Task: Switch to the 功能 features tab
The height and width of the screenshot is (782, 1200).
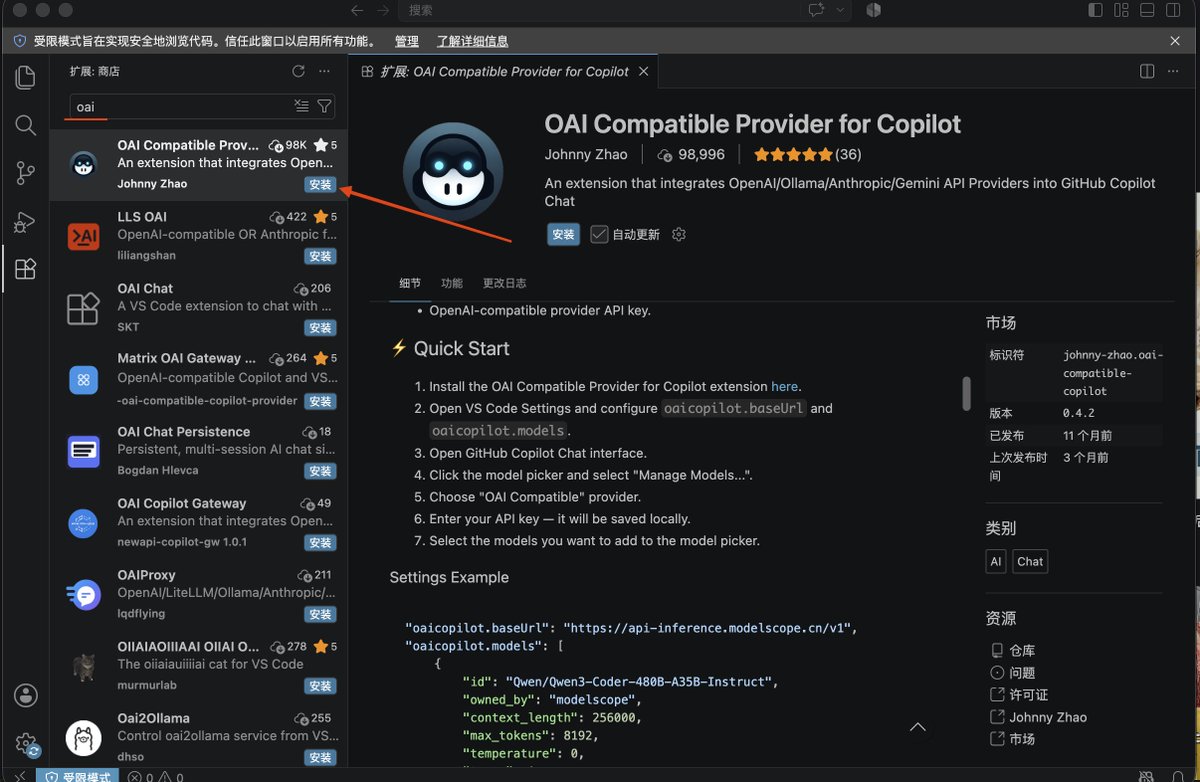Action: (452, 283)
